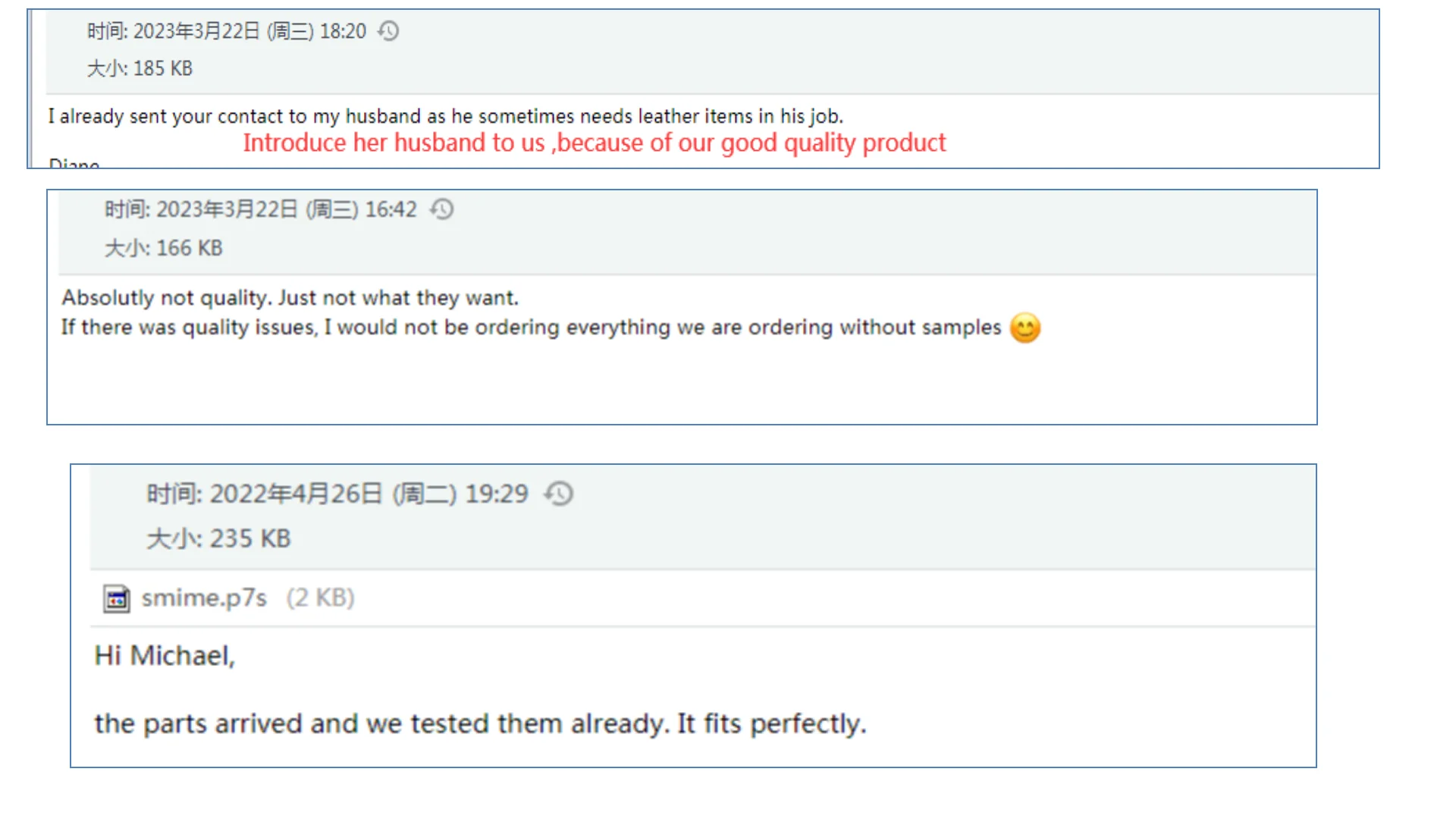Click the history clock icon beside 16:42
The height and width of the screenshot is (819, 1456).
(x=441, y=209)
